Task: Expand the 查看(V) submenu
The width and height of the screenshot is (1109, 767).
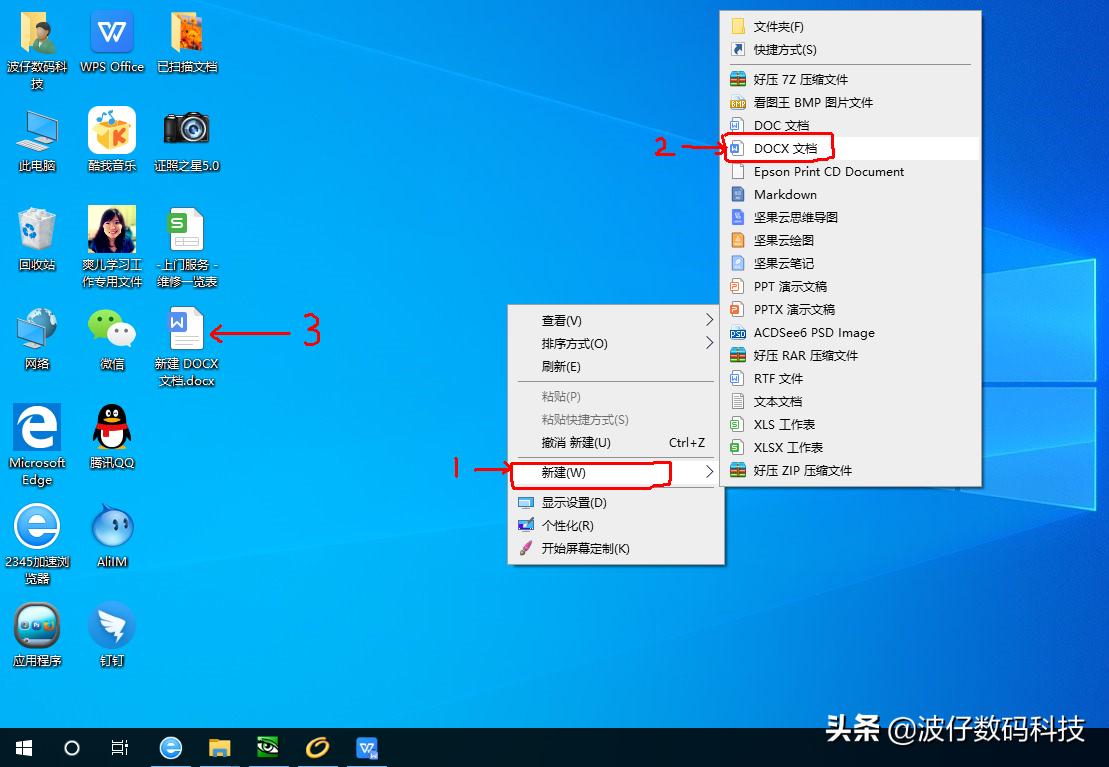Action: point(560,320)
